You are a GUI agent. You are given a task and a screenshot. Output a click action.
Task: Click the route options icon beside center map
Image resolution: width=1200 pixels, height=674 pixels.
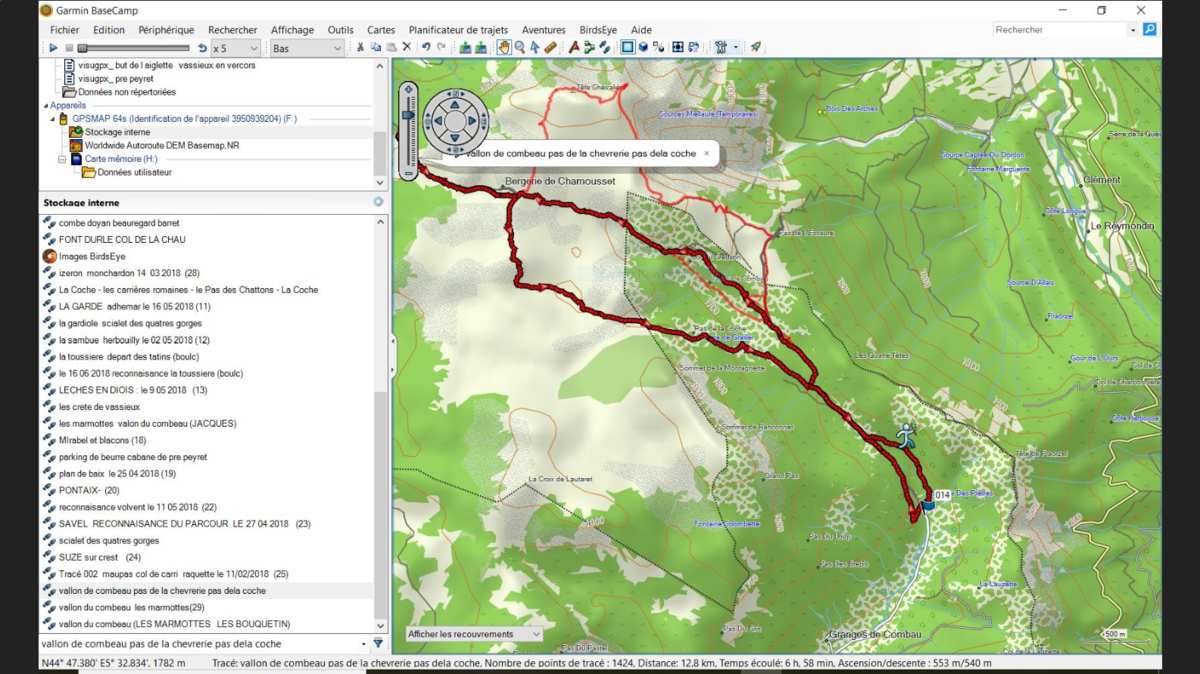click(x=693, y=47)
